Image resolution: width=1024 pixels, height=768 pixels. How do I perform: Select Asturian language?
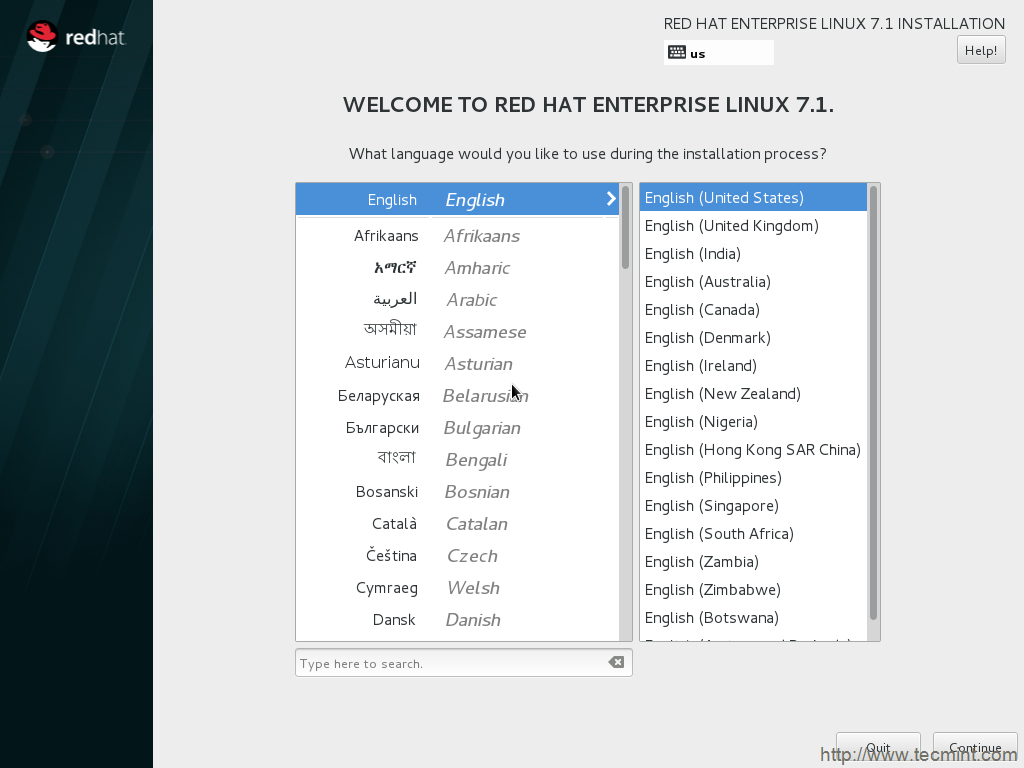457,364
